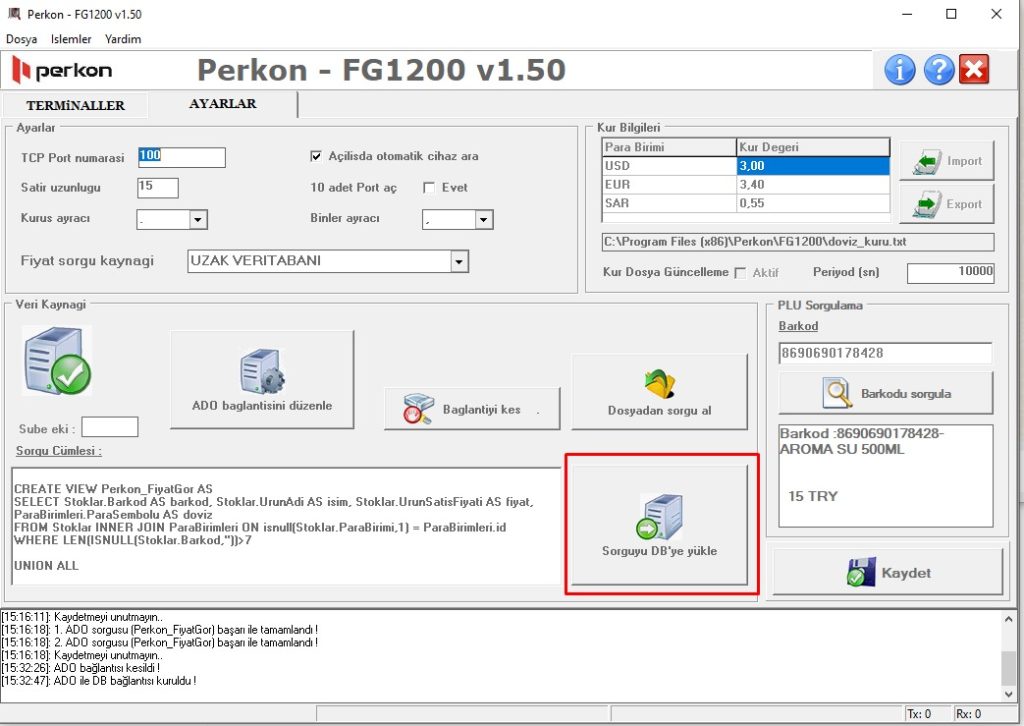Click the AROMA SU 500ML result text
Image resolution: width=1024 pixels, height=726 pixels.
tap(842, 449)
